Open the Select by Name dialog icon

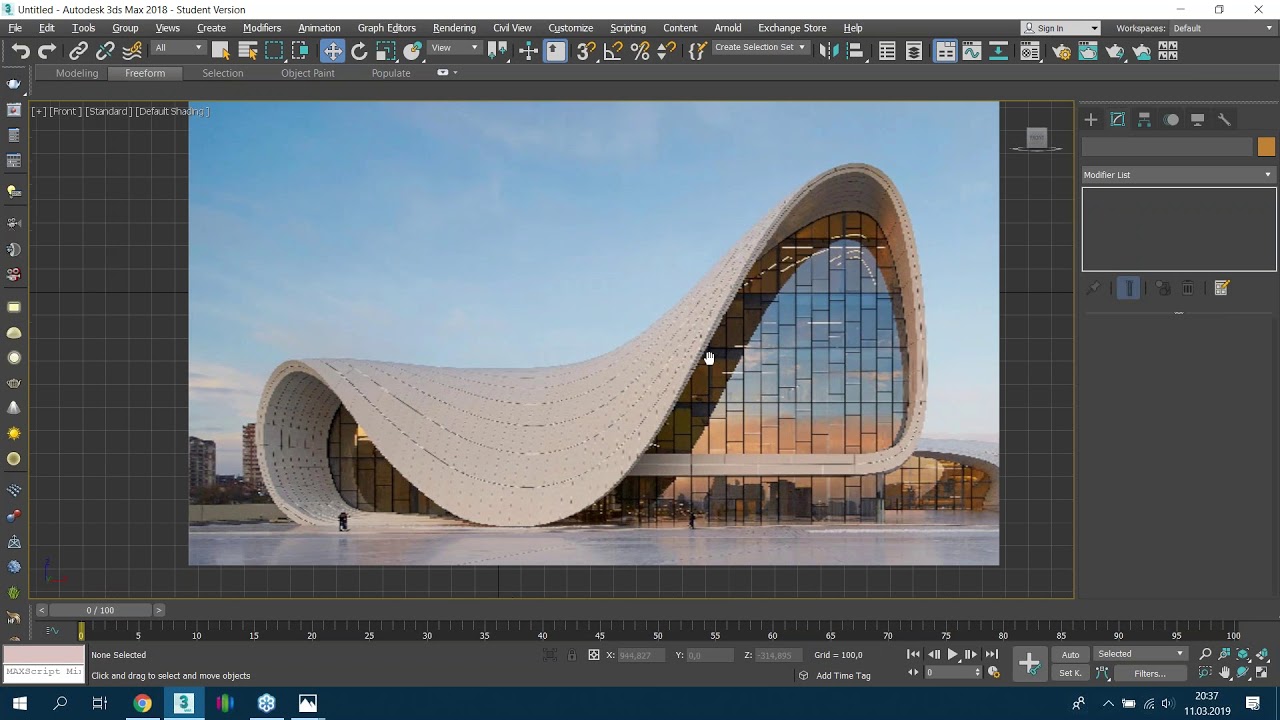tap(247, 51)
